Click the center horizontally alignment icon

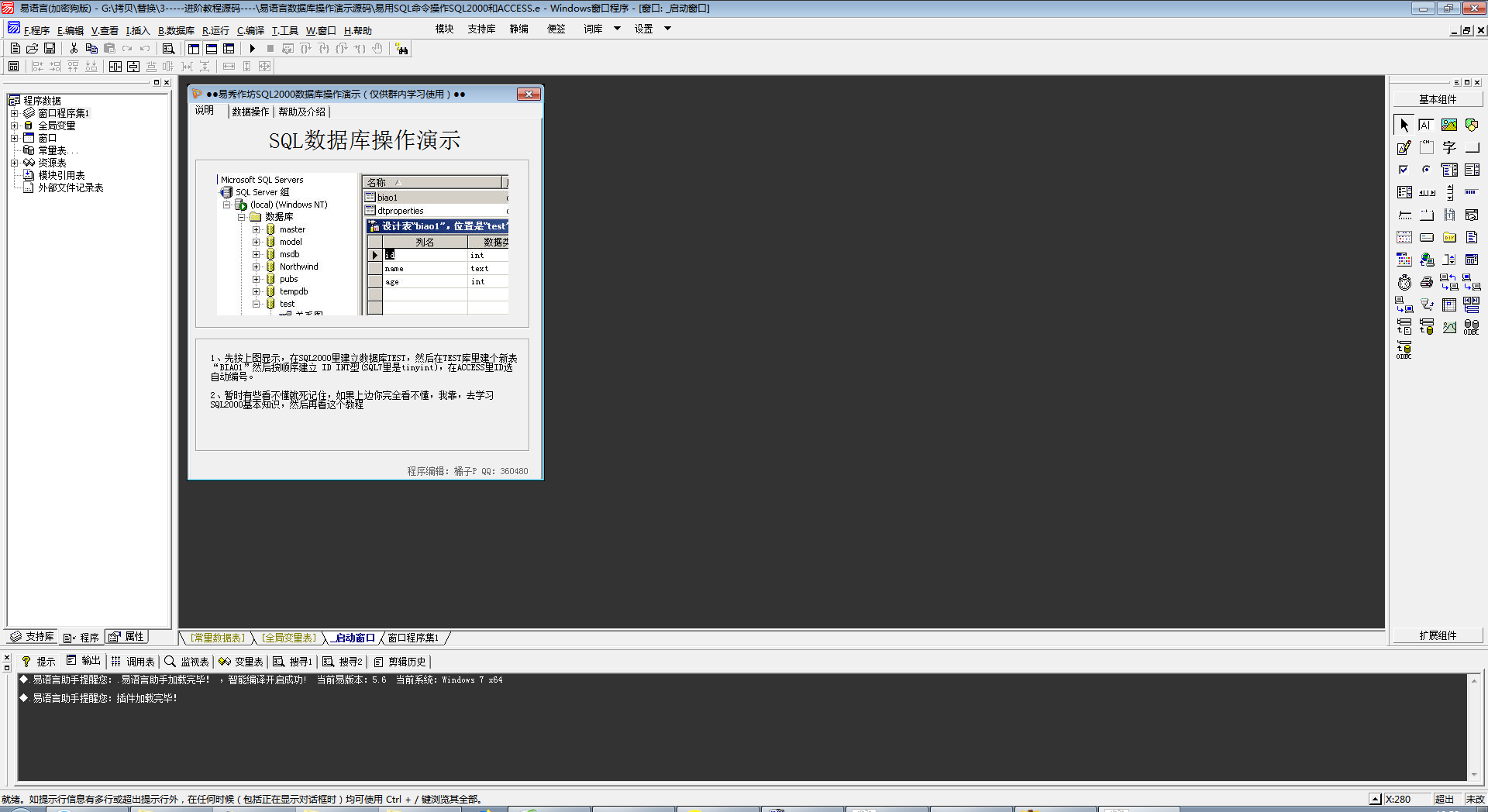click(115, 67)
